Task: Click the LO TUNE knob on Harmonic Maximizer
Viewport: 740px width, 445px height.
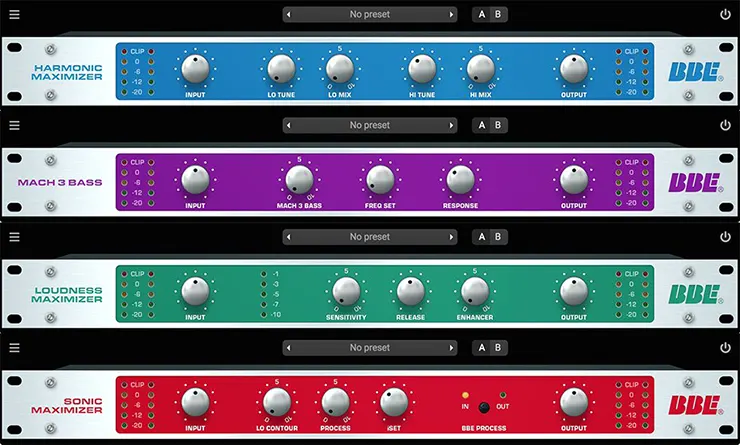Action: [281, 69]
